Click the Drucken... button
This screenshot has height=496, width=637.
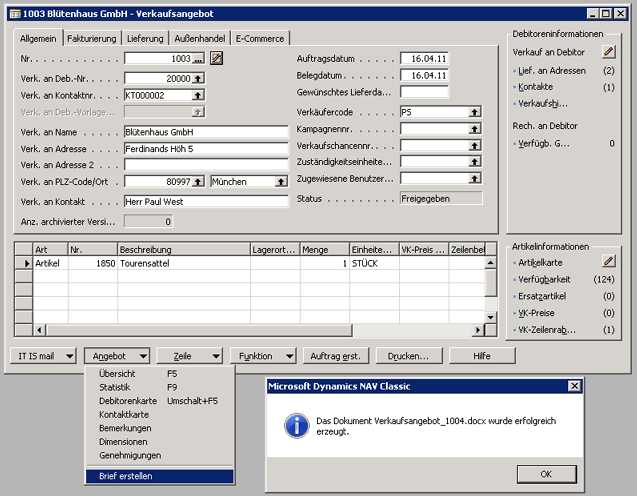[409, 356]
